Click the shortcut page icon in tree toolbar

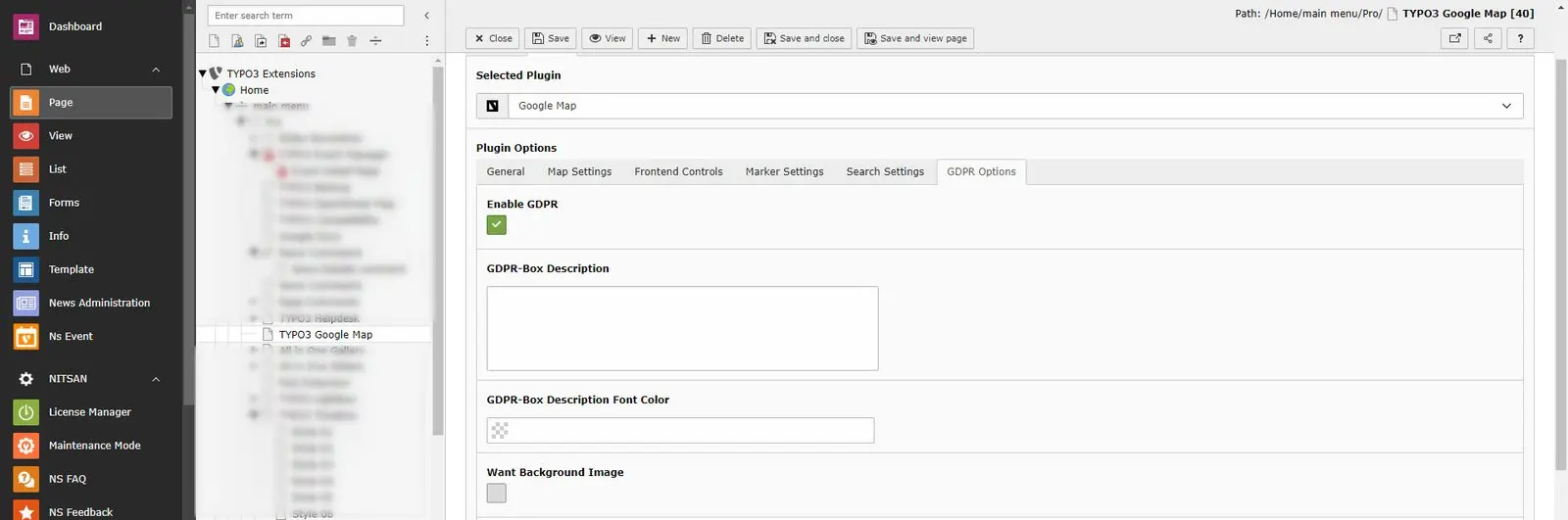tap(261, 41)
